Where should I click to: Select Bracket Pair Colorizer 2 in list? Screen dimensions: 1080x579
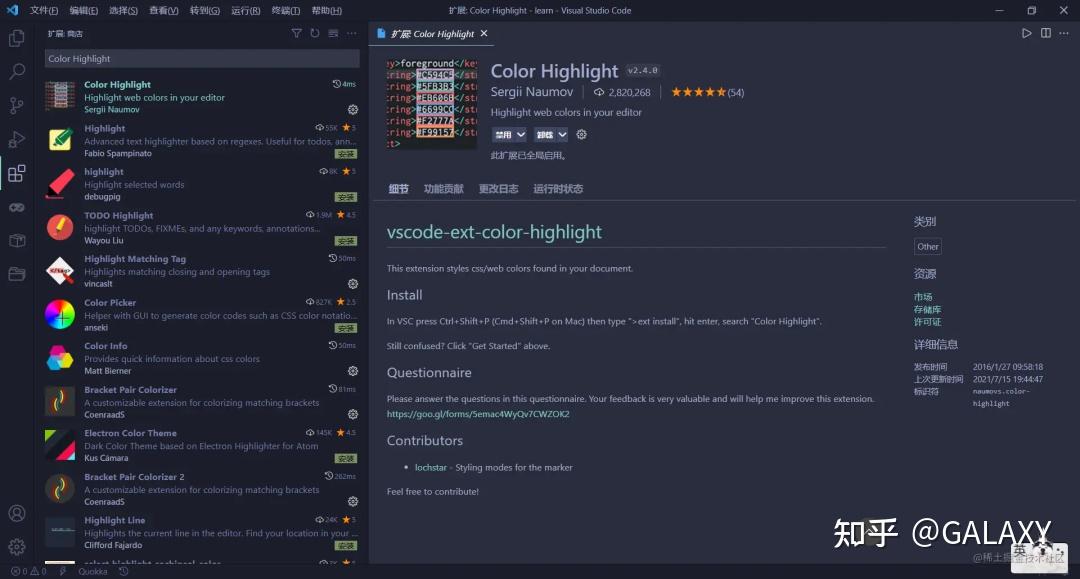[x=202, y=489]
